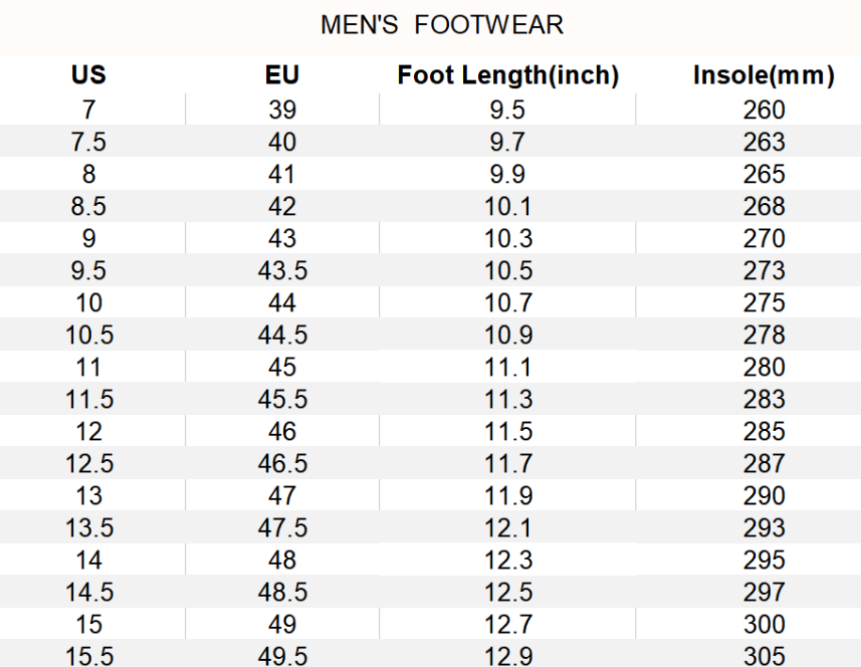Click EU size 46.5 cell
This screenshot has width=861, height=667.
pos(282,464)
